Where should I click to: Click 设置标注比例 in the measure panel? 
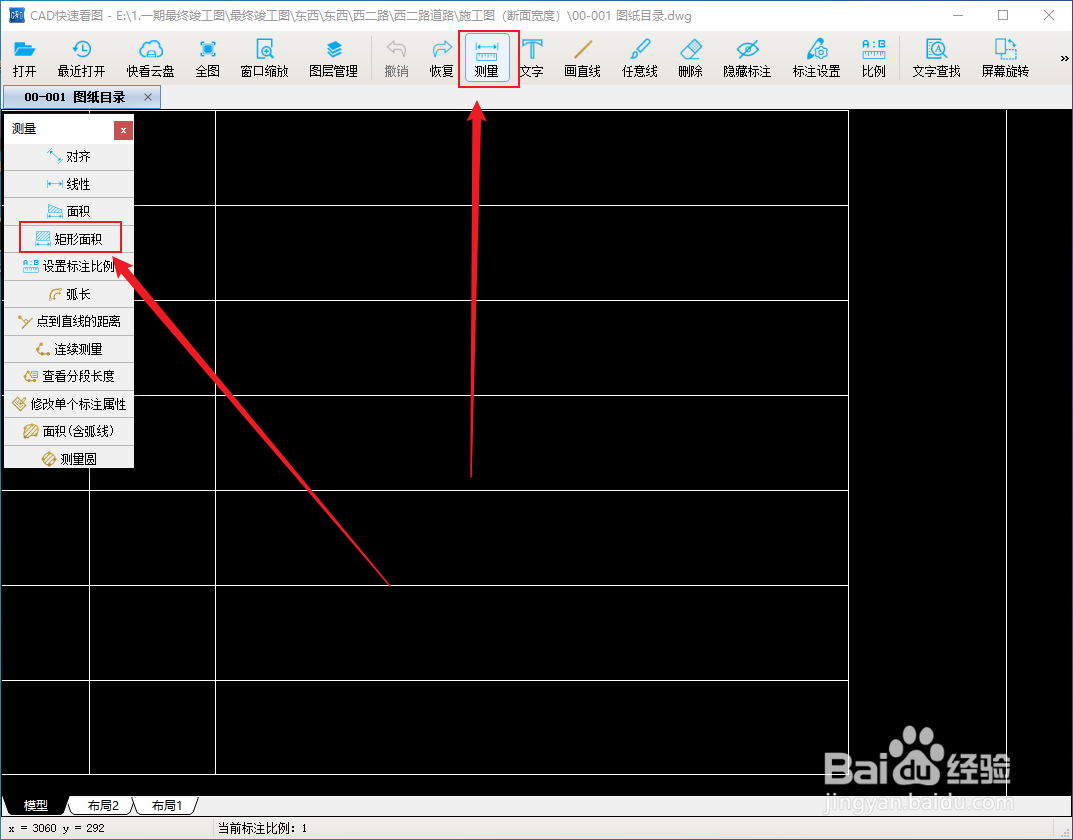point(69,266)
